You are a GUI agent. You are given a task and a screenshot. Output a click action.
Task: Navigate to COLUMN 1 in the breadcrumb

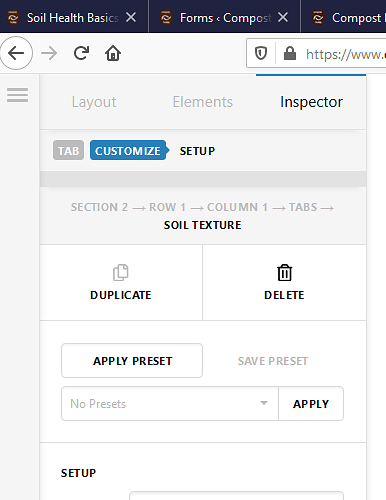click(x=237, y=207)
